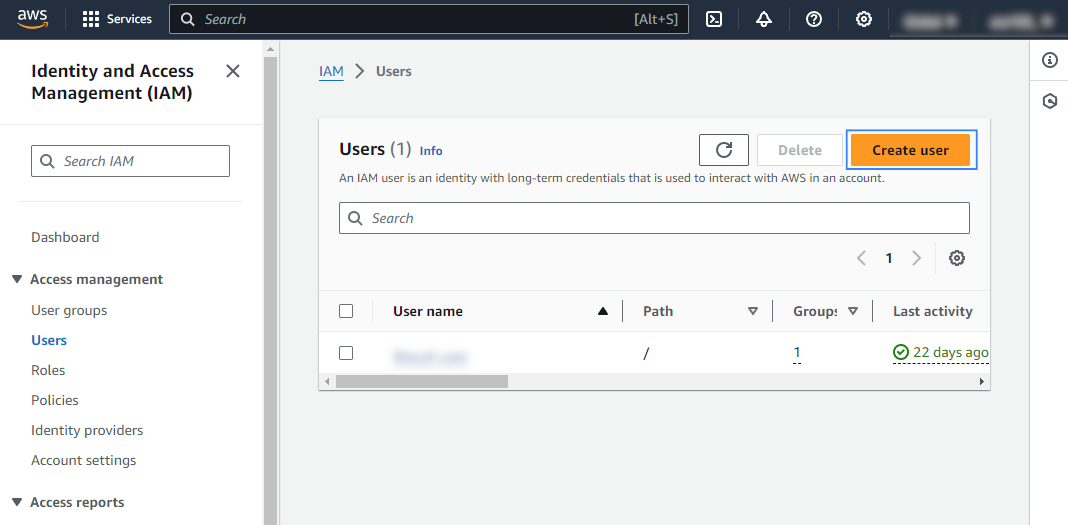This screenshot has width=1068, height=525.
Task: Close the IAM navigation panel
Action: (233, 71)
